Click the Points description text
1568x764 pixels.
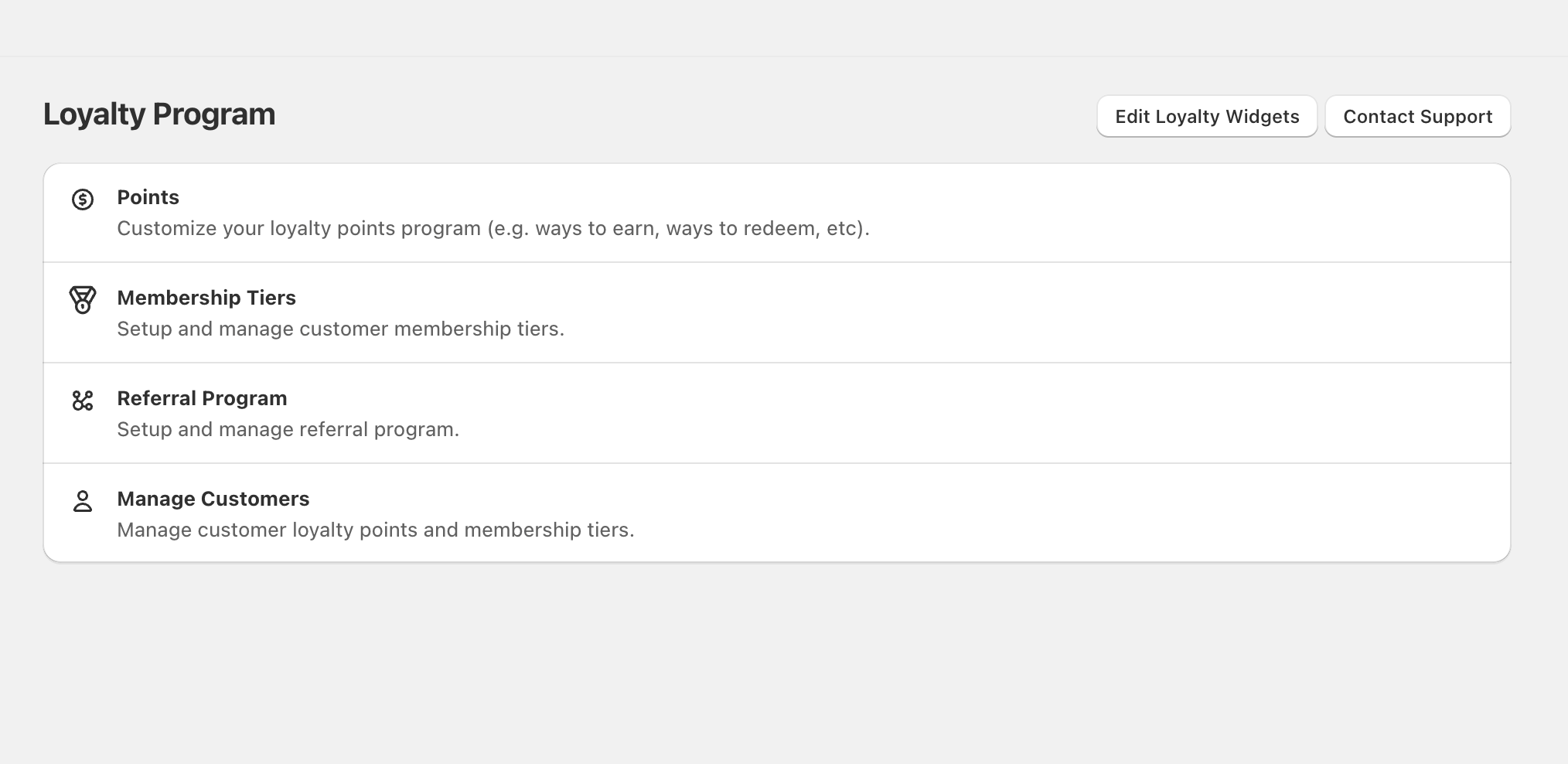(493, 228)
